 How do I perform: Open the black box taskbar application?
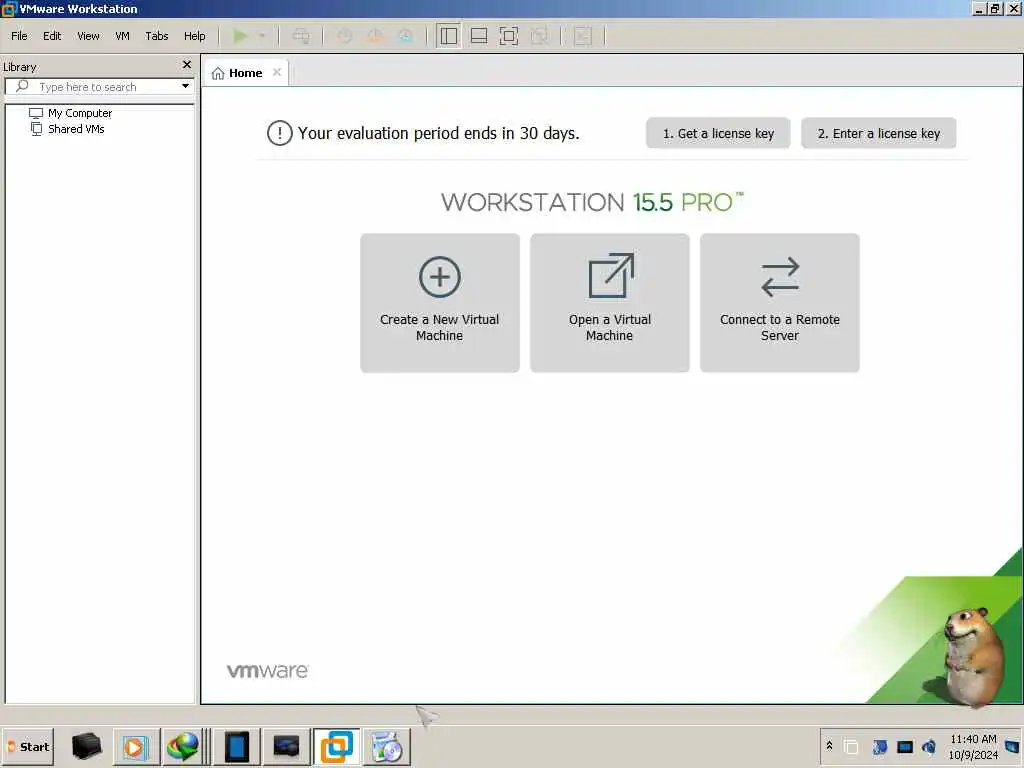pyautogui.click(x=86, y=747)
